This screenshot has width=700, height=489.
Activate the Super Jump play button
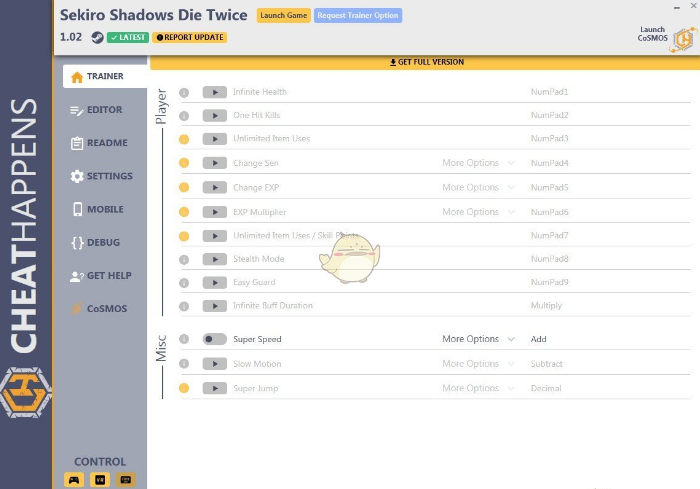tap(215, 388)
